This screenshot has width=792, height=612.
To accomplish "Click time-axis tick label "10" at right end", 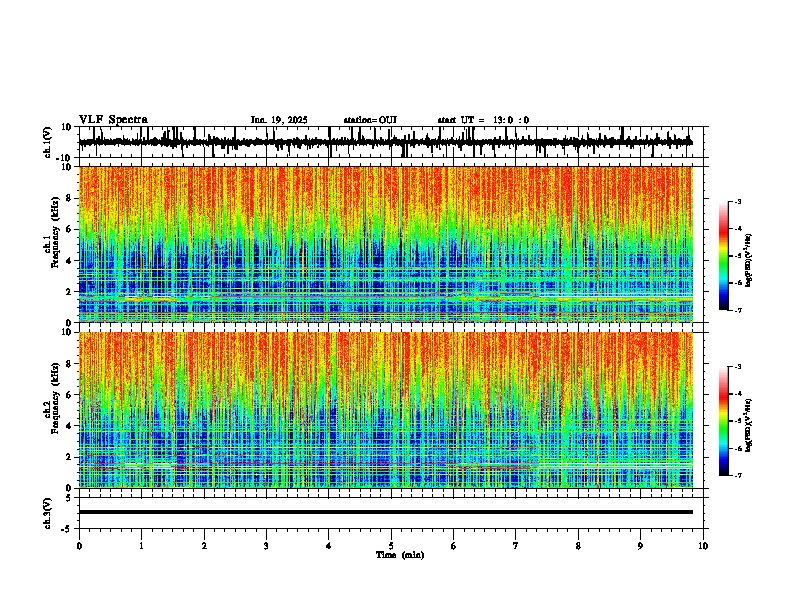I will pyautogui.click(x=703, y=546).
